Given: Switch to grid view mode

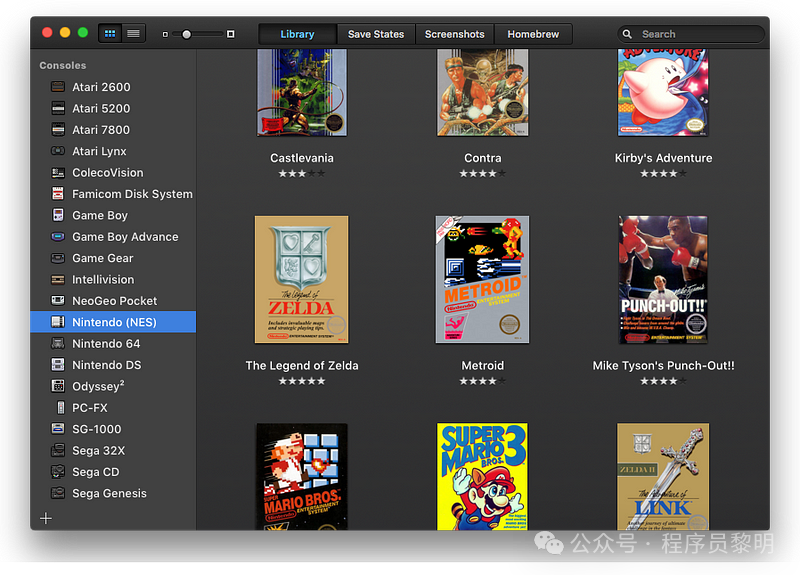Looking at the screenshot, I should [x=110, y=34].
